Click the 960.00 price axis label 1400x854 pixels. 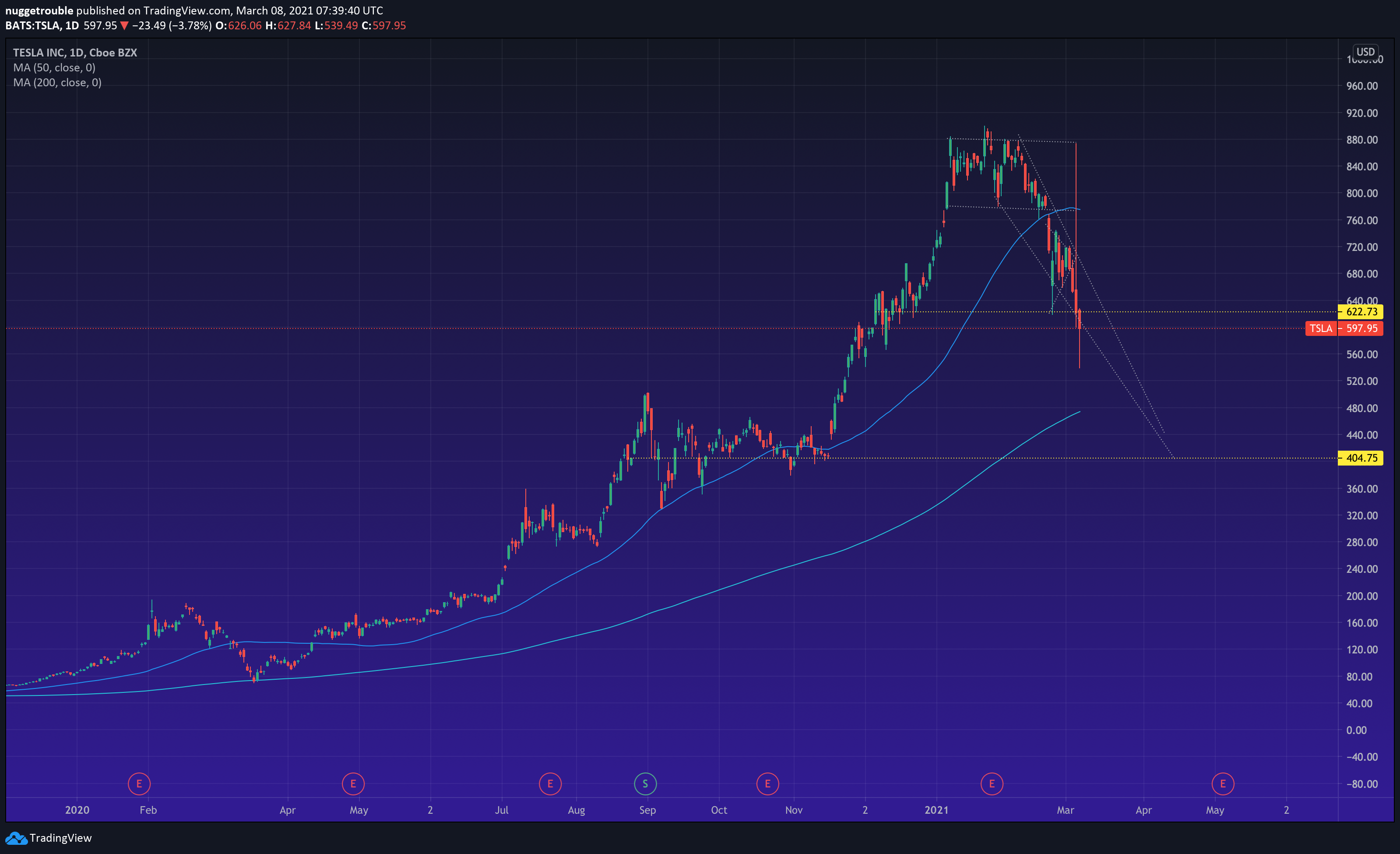pos(1362,86)
